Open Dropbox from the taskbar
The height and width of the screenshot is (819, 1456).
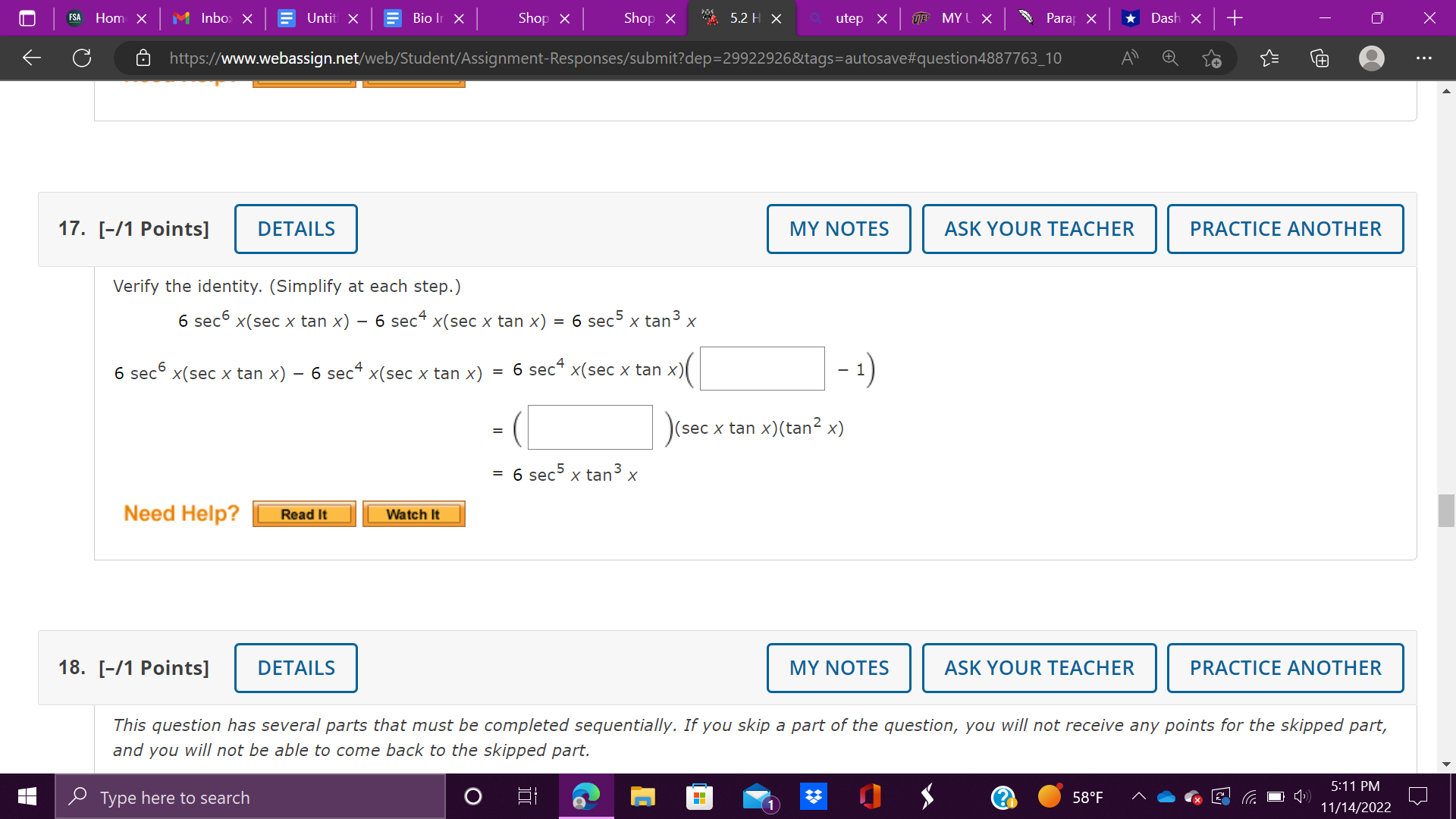[813, 796]
